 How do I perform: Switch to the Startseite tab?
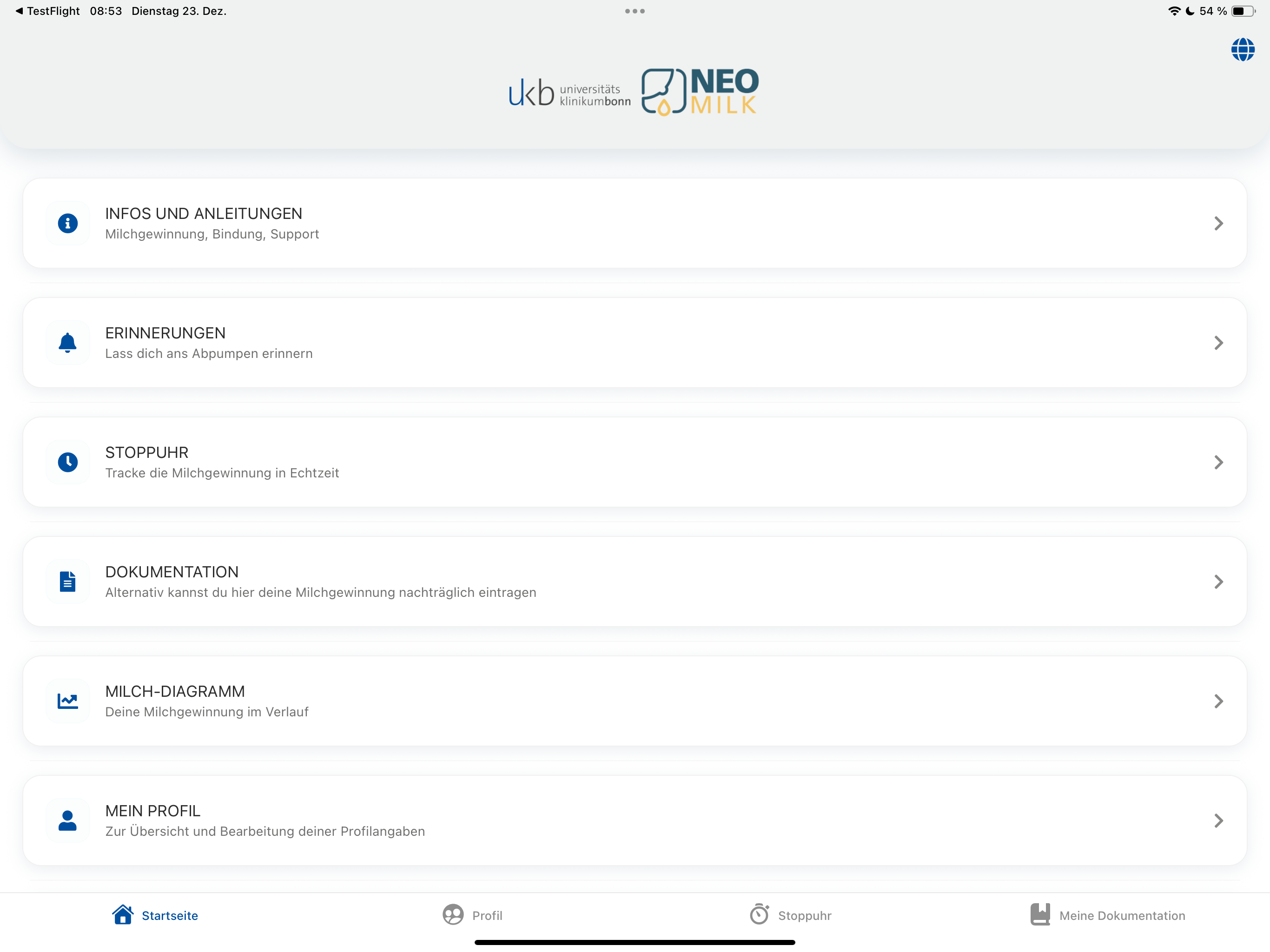(x=155, y=915)
